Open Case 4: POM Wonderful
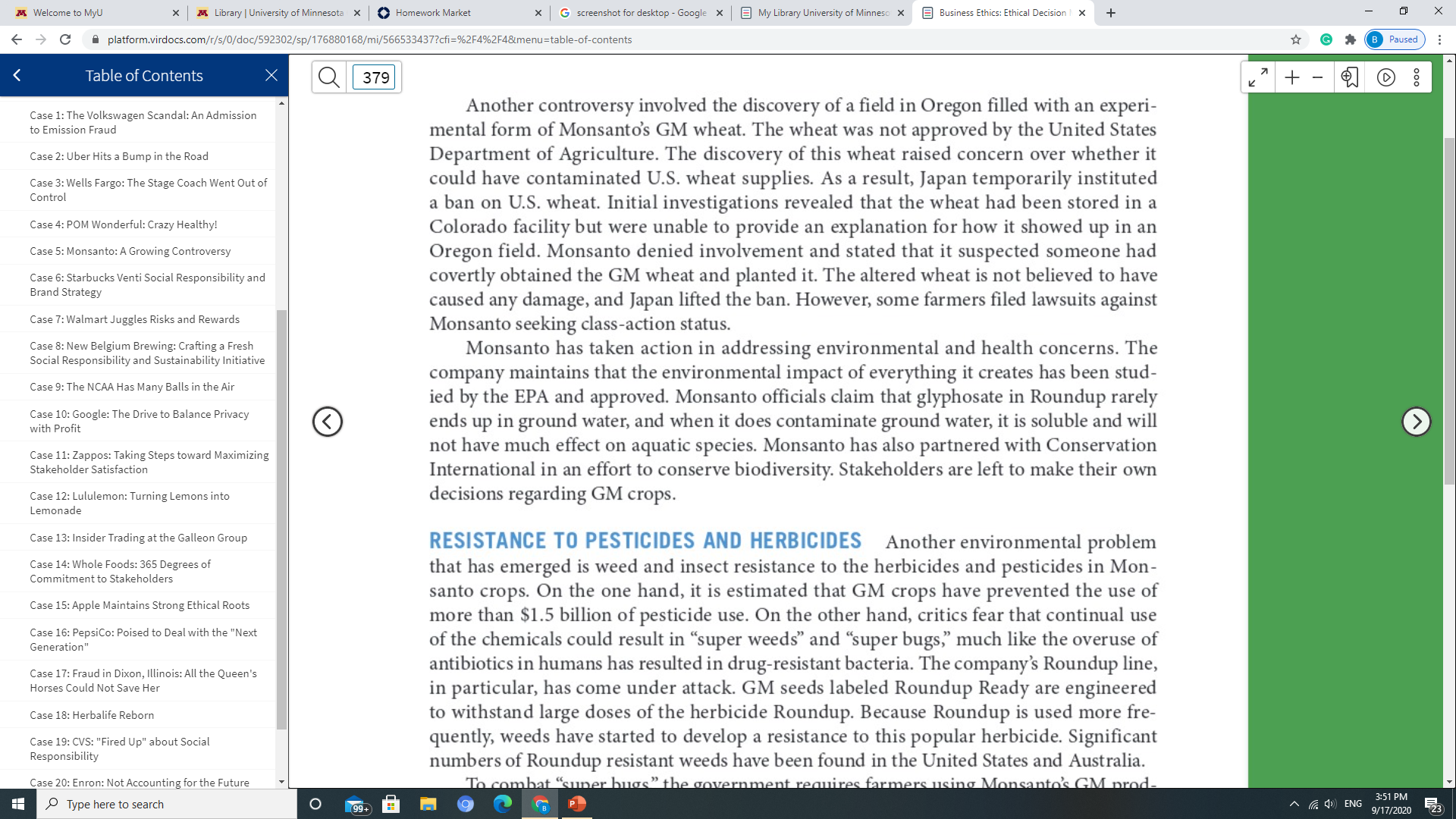The height and width of the screenshot is (819, 1456). tap(124, 224)
